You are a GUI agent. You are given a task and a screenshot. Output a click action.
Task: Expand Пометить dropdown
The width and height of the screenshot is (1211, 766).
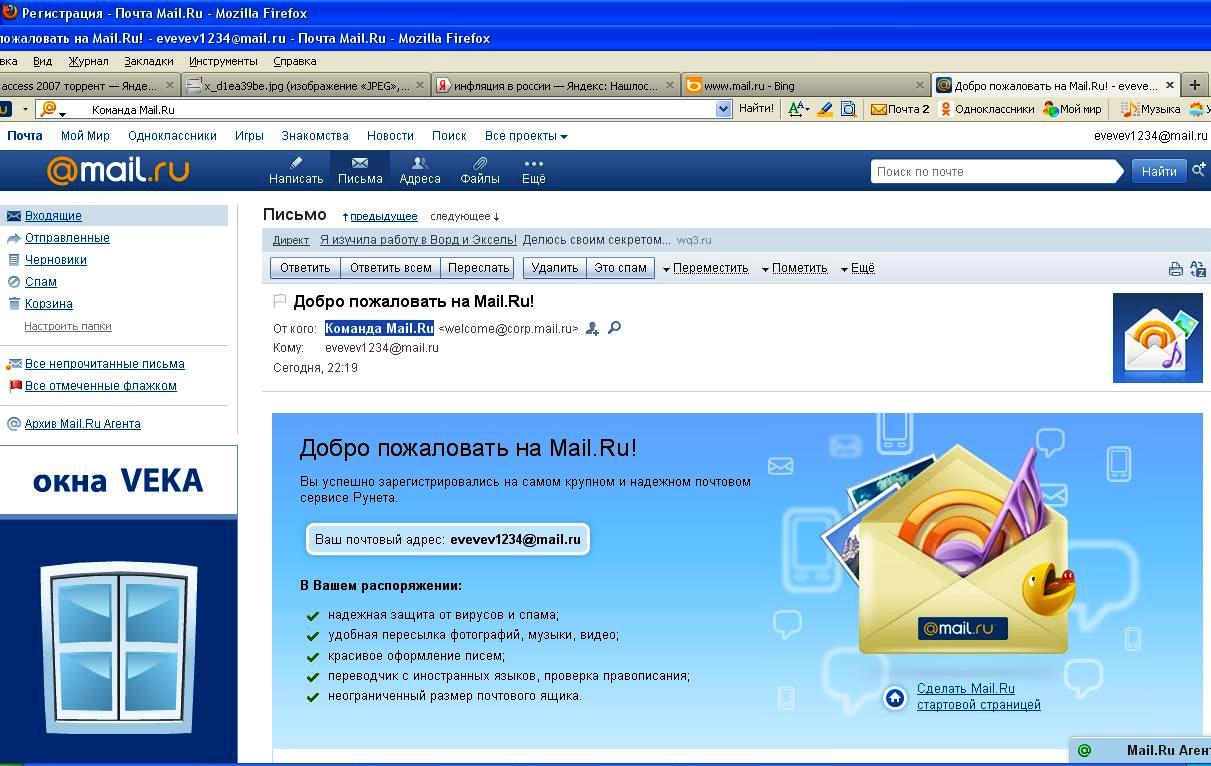pos(794,268)
